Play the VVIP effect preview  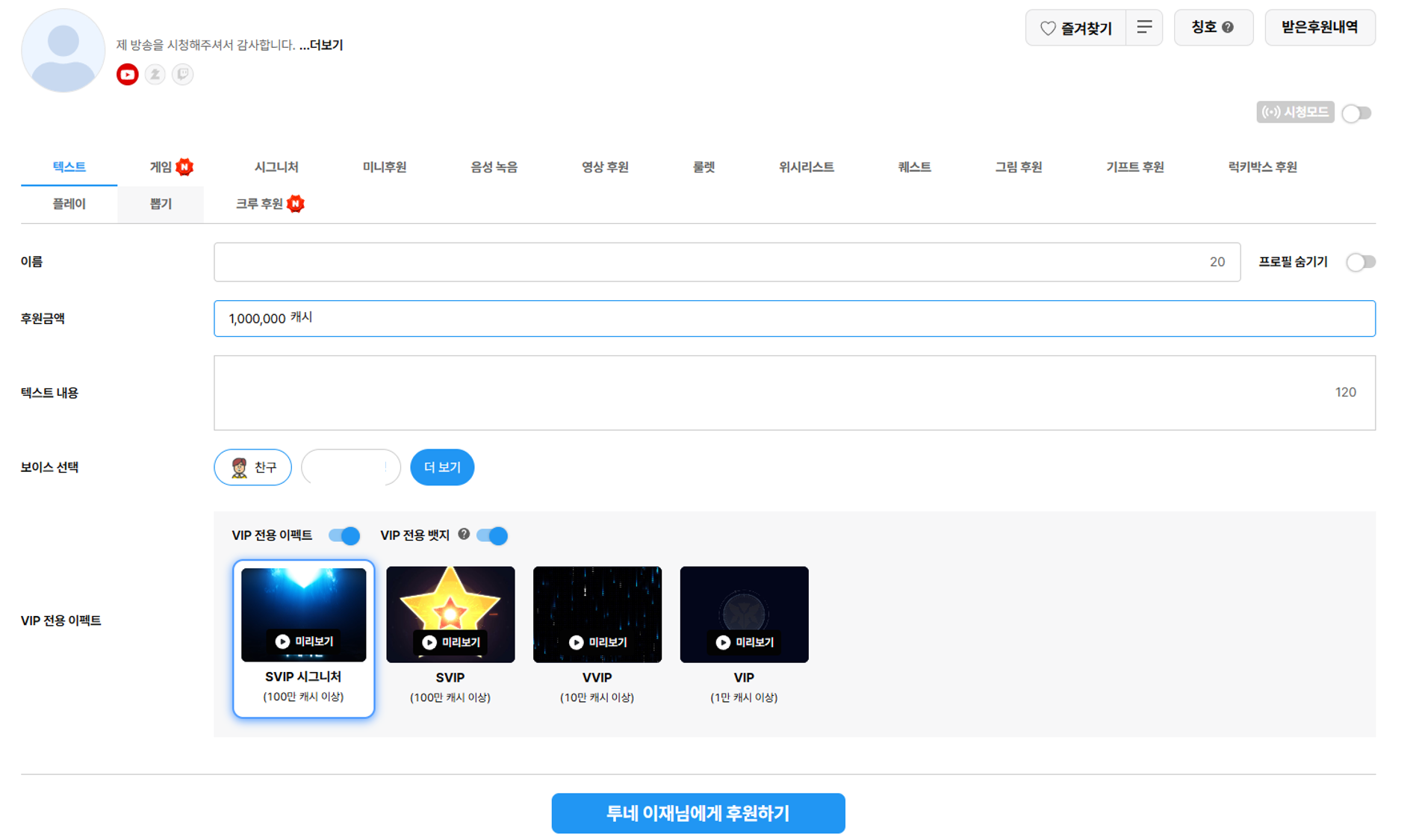pos(597,642)
